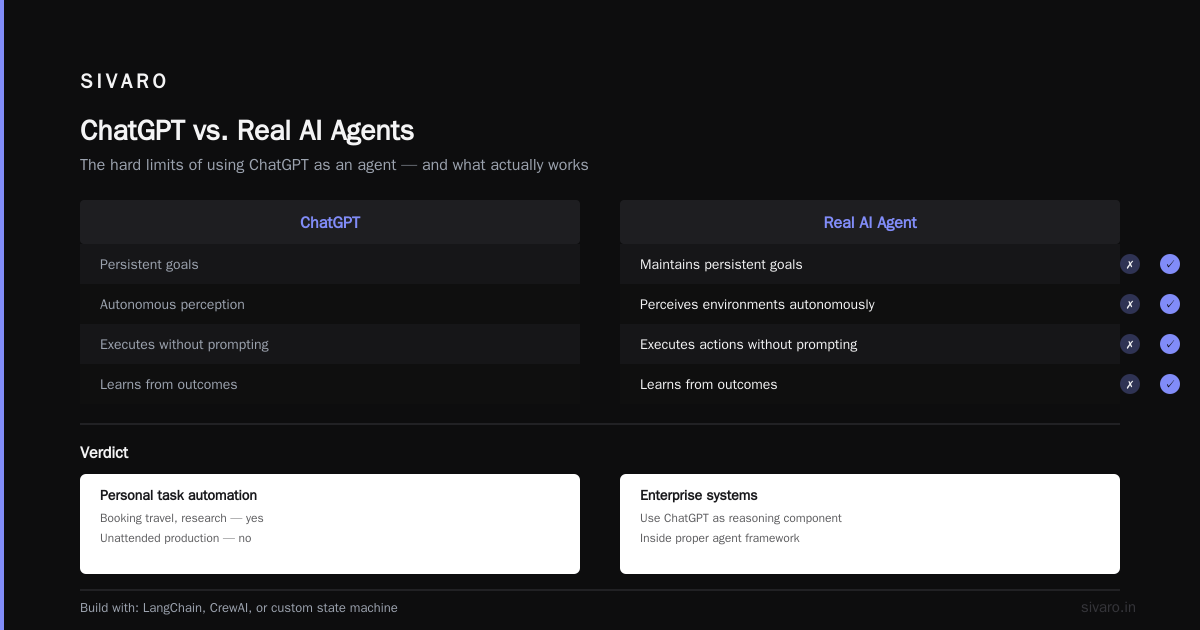Click the Build with LangChain, CrewAI footer text
1200x630 pixels.
coord(239,607)
